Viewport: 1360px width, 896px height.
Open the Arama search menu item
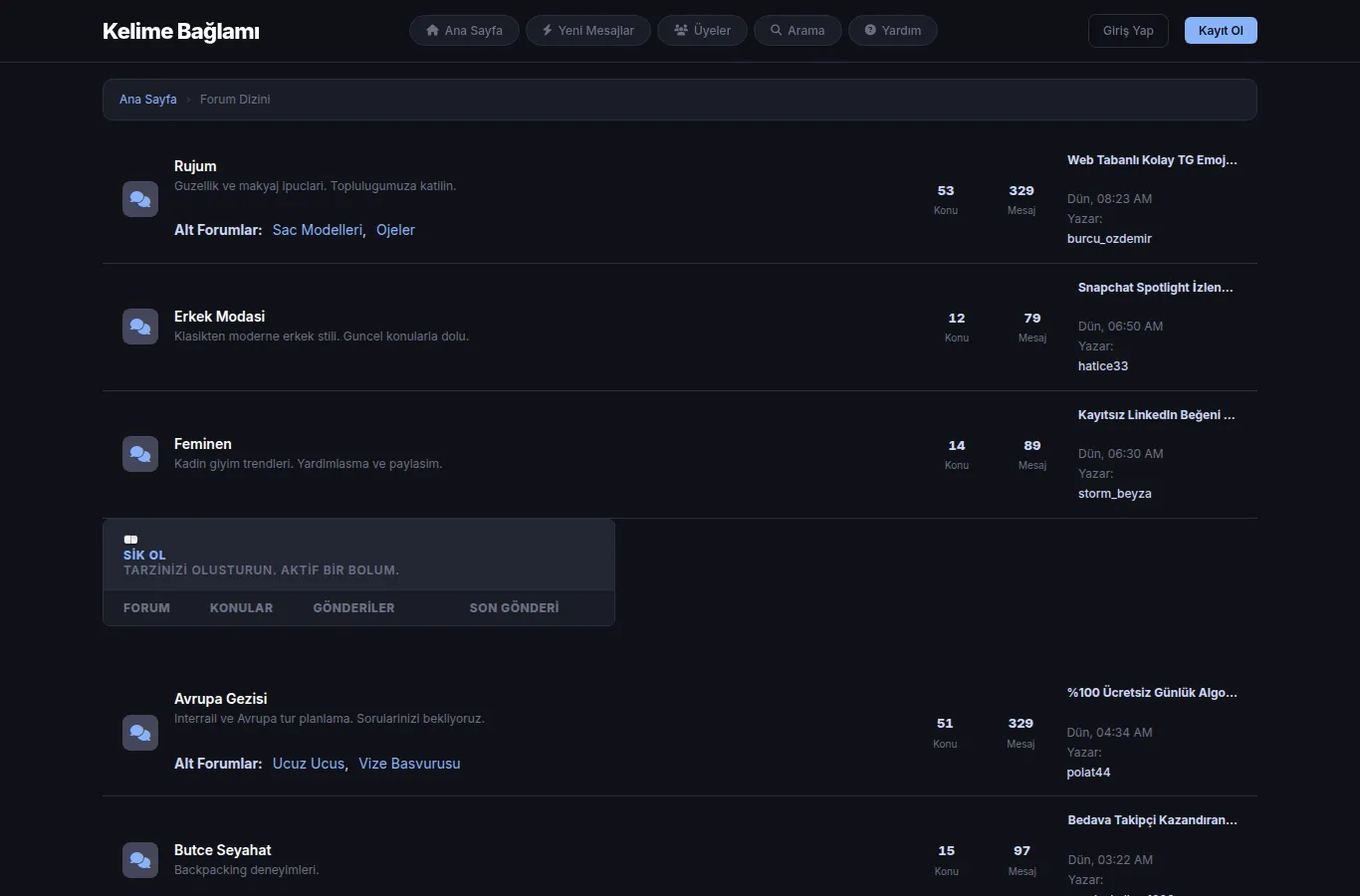tap(797, 31)
